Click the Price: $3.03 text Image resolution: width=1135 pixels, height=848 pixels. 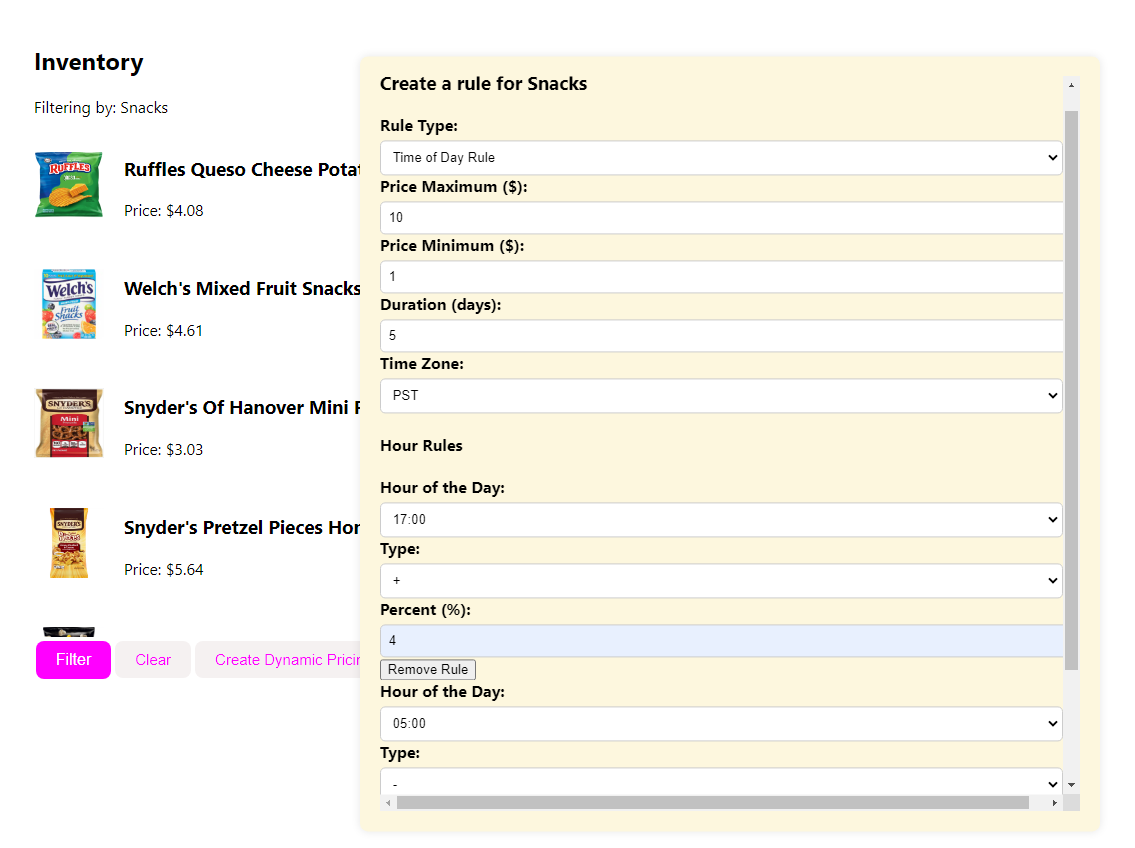point(164,450)
